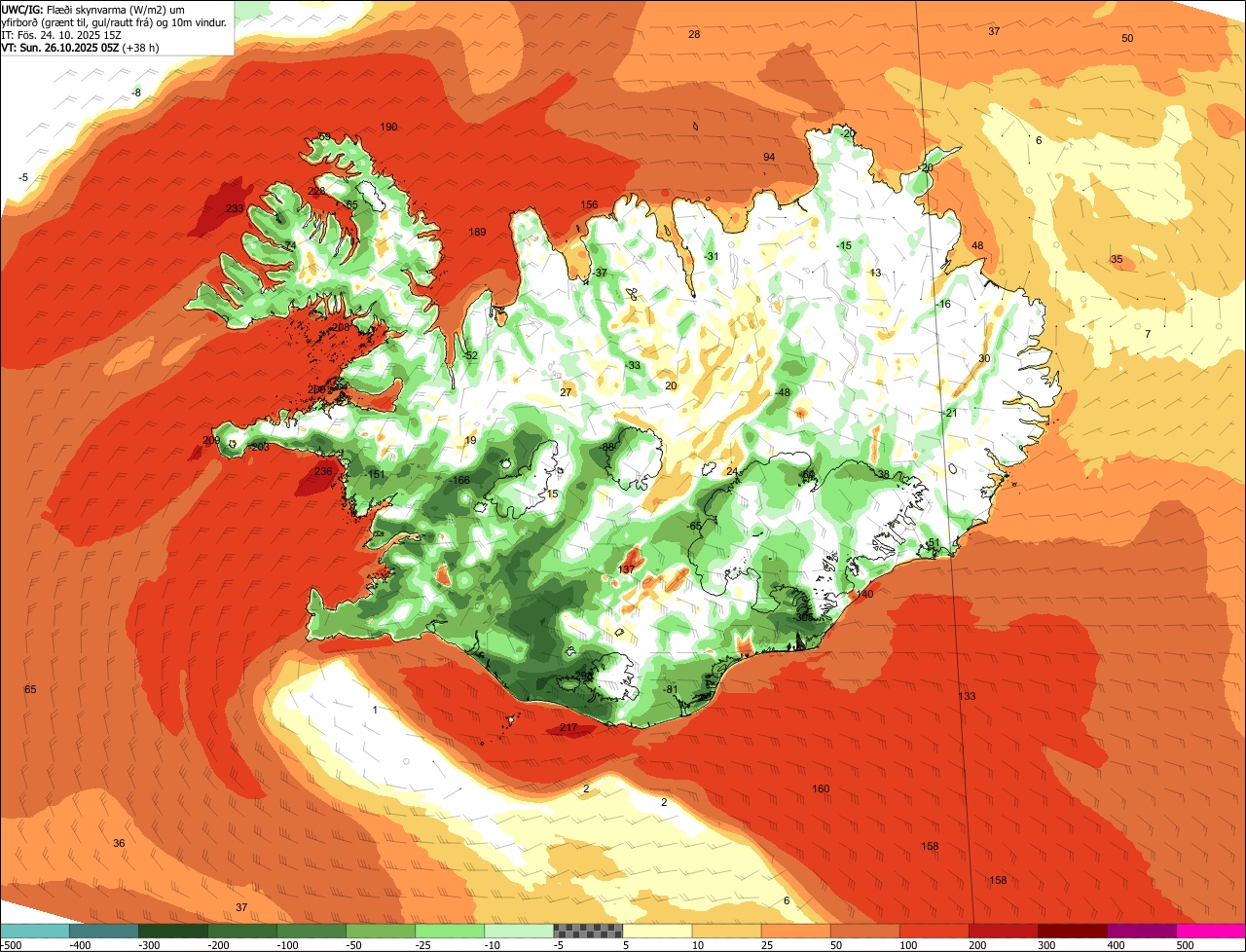Click the map value '48' near the northeast coast

coord(977,246)
